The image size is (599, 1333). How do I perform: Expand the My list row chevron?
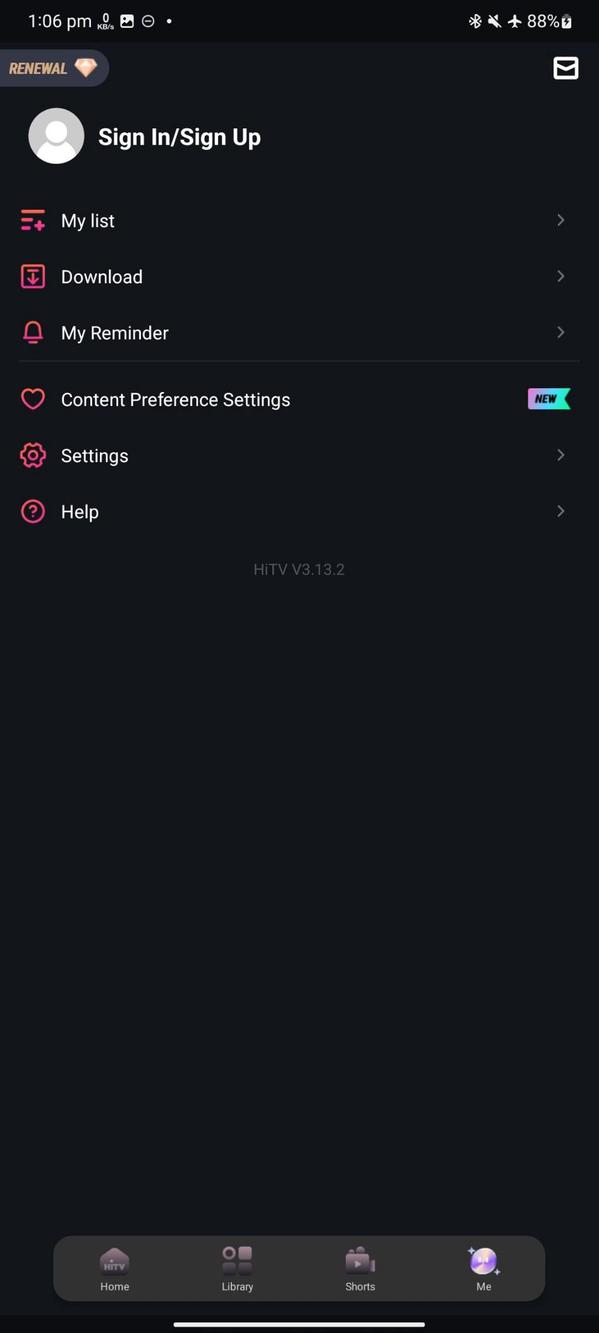[x=560, y=220]
